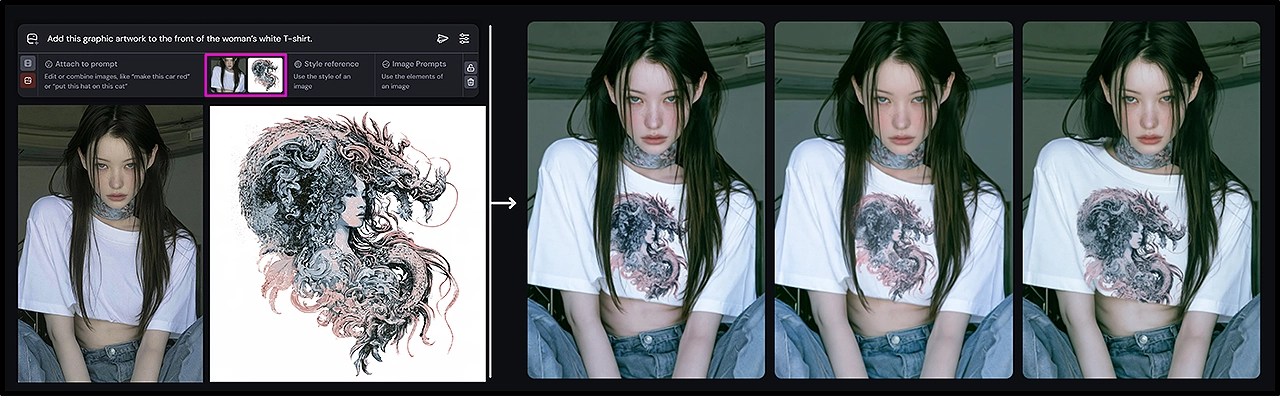
Task: Select the Image Prompts option
Action: (418, 75)
